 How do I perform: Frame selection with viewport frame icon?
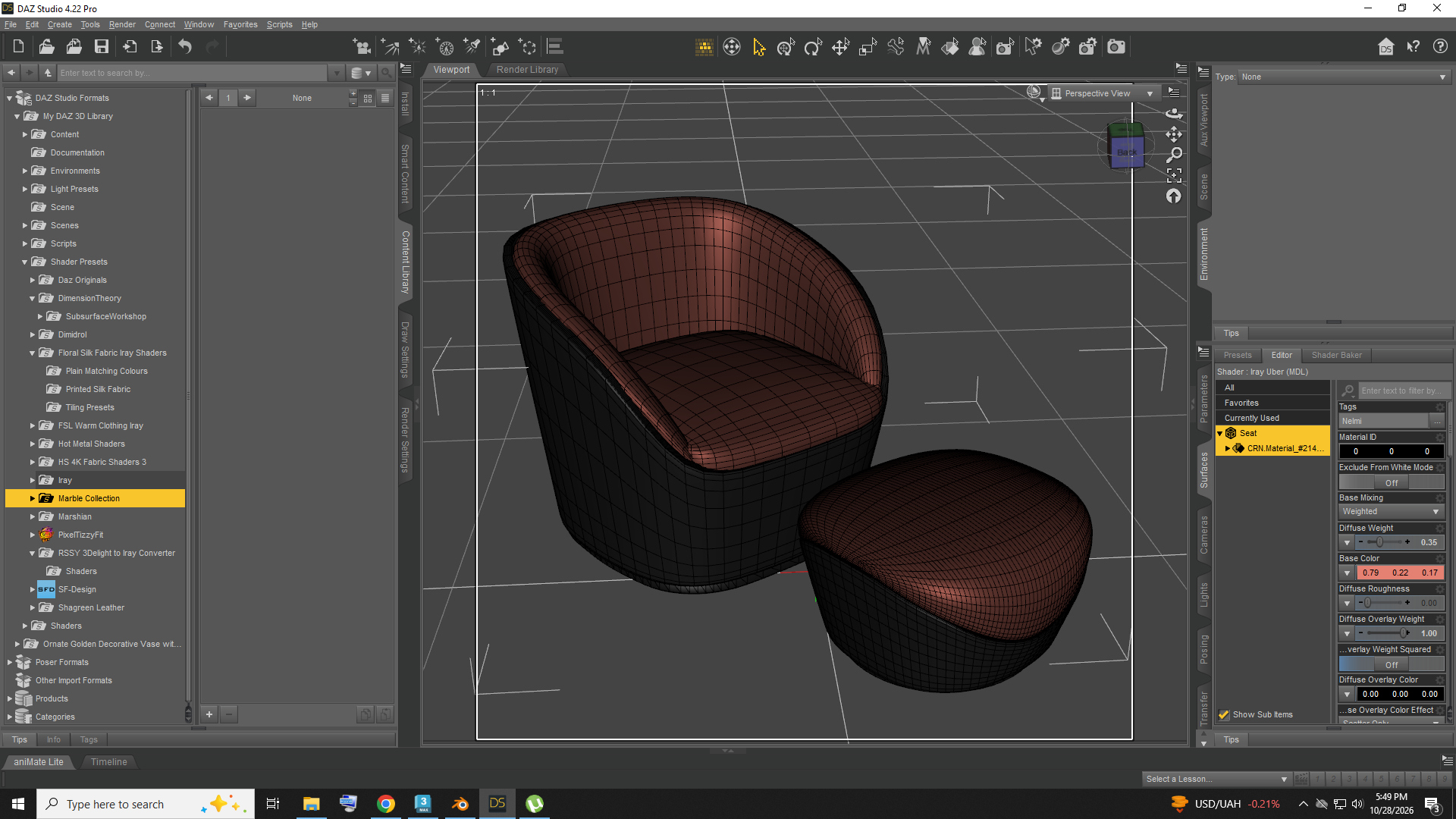tap(1174, 175)
